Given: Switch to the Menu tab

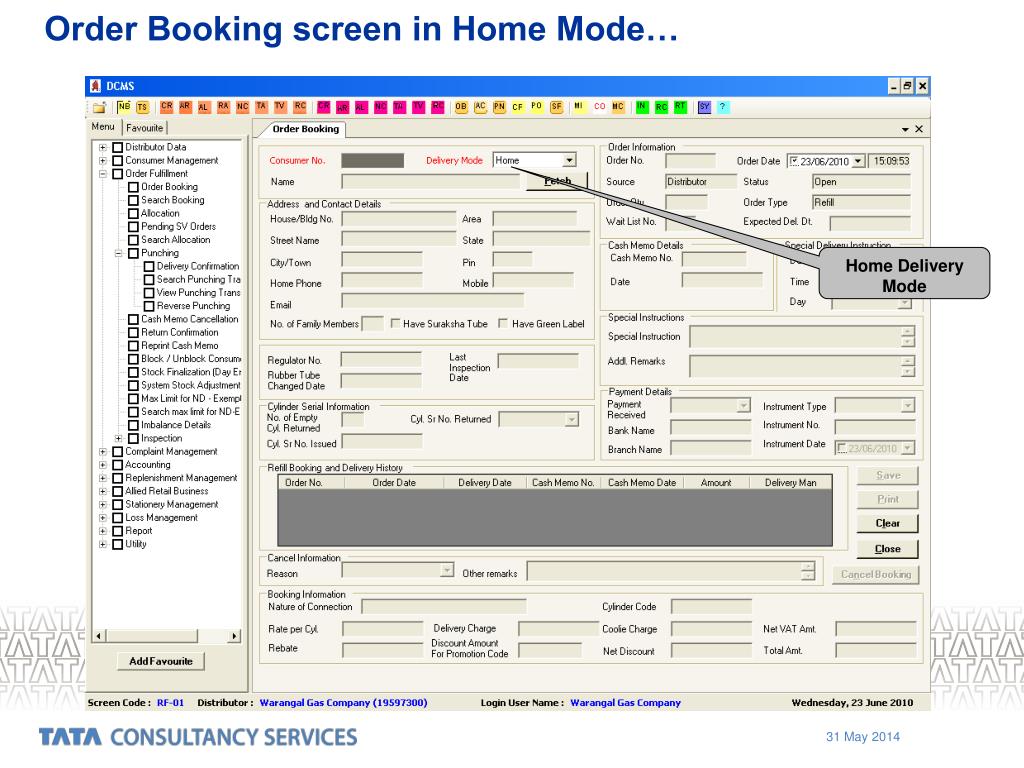Looking at the screenshot, I should point(103,127).
